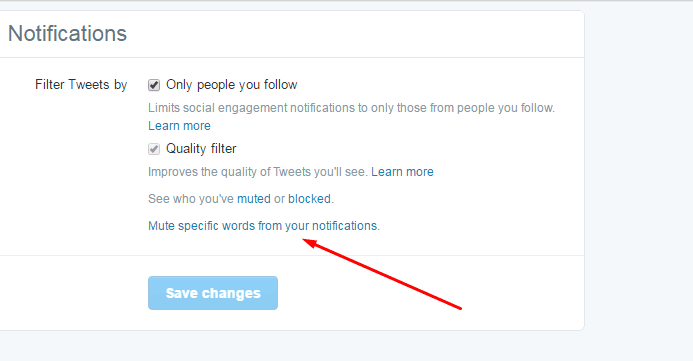Uncheck the Only people you follow checkbox
693x361 pixels.
point(154,85)
